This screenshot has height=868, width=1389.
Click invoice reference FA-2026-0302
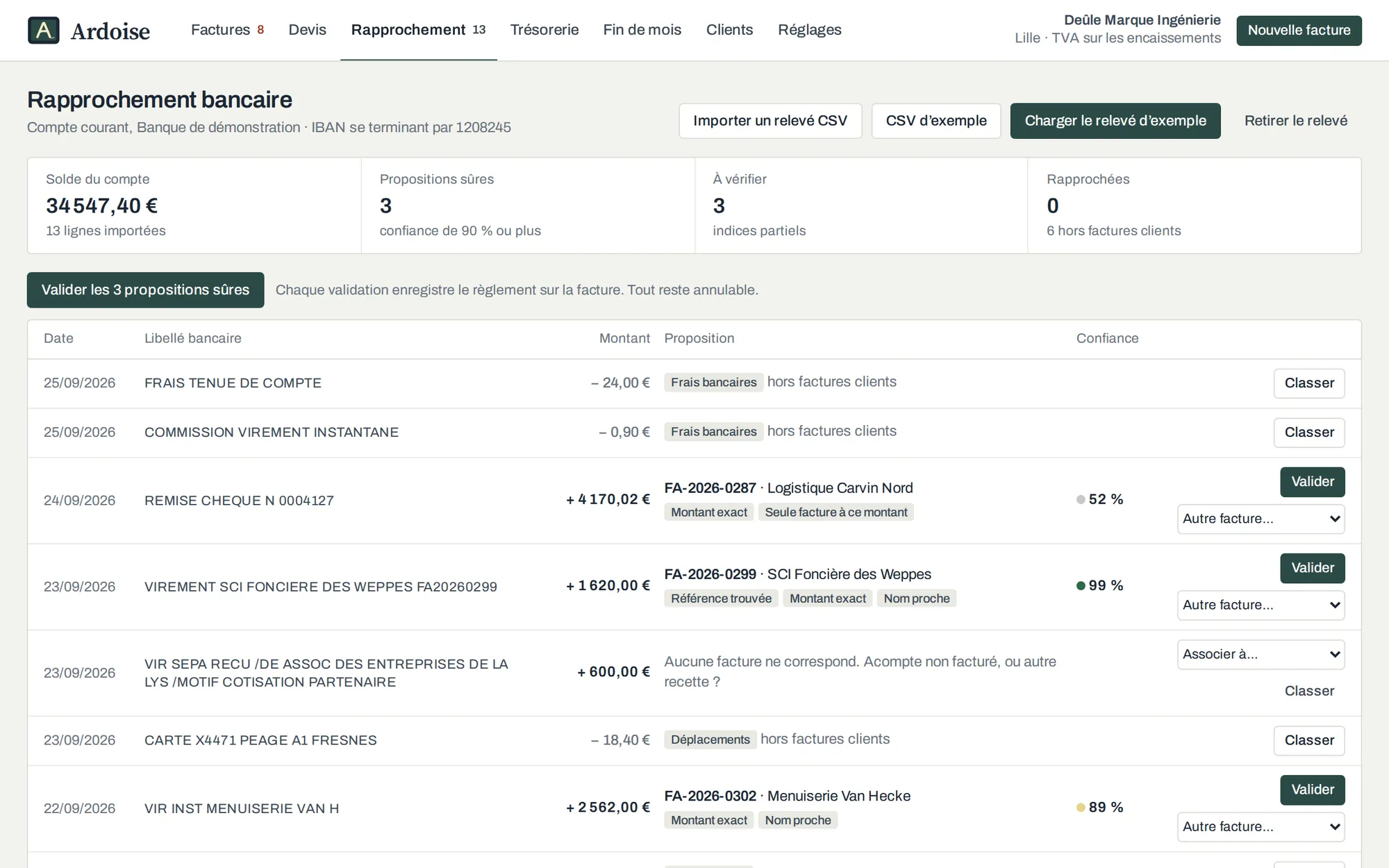710,796
